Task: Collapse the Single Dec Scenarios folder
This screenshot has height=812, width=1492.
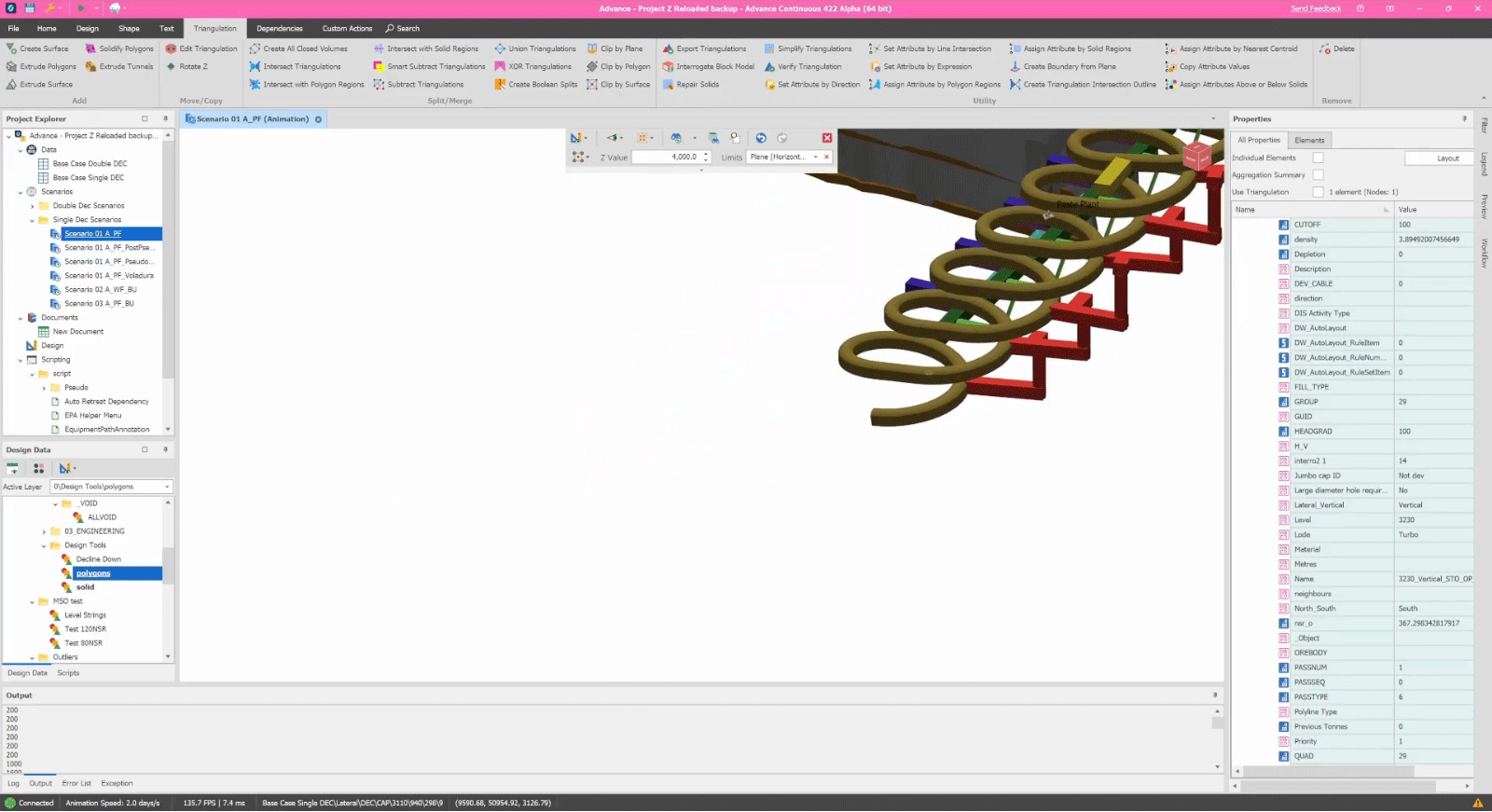Action: coord(32,220)
